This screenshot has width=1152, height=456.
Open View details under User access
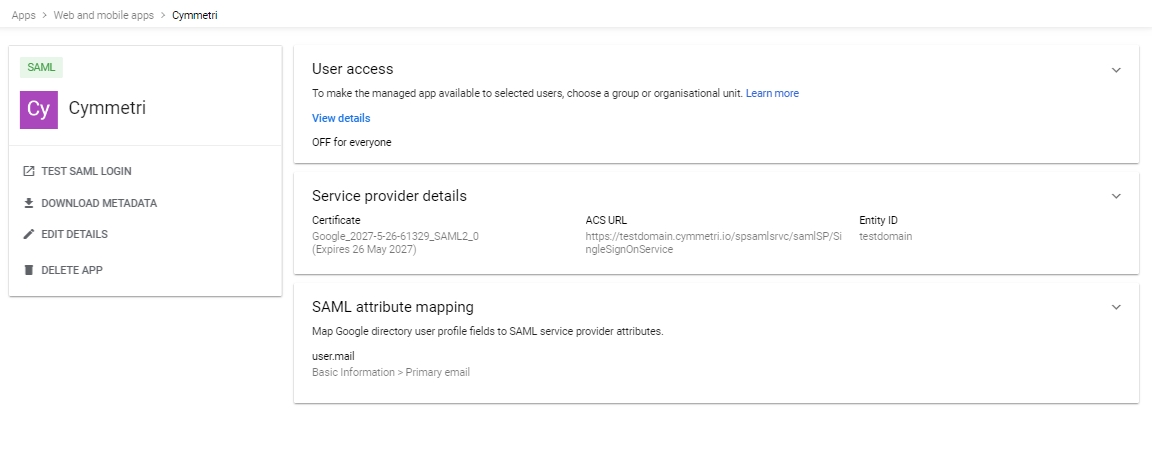pyautogui.click(x=341, y=118)
